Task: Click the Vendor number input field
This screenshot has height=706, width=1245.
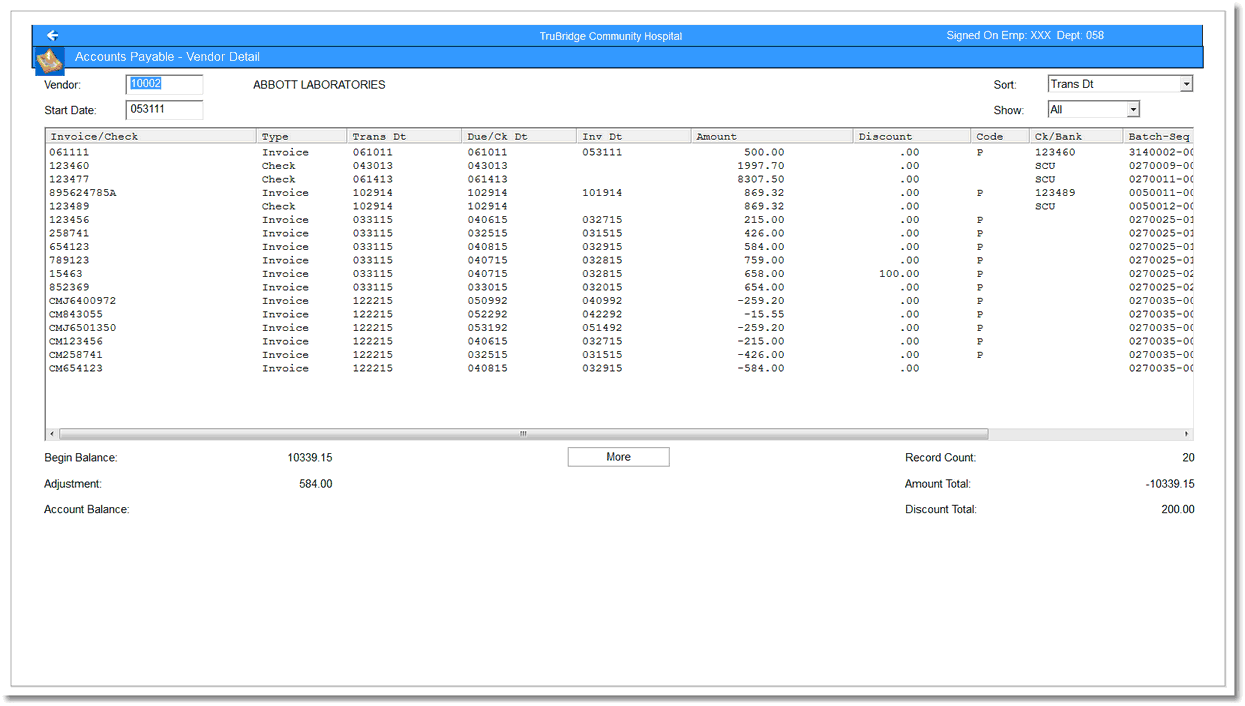Action: pyautogui.click(x=164, y=84)
